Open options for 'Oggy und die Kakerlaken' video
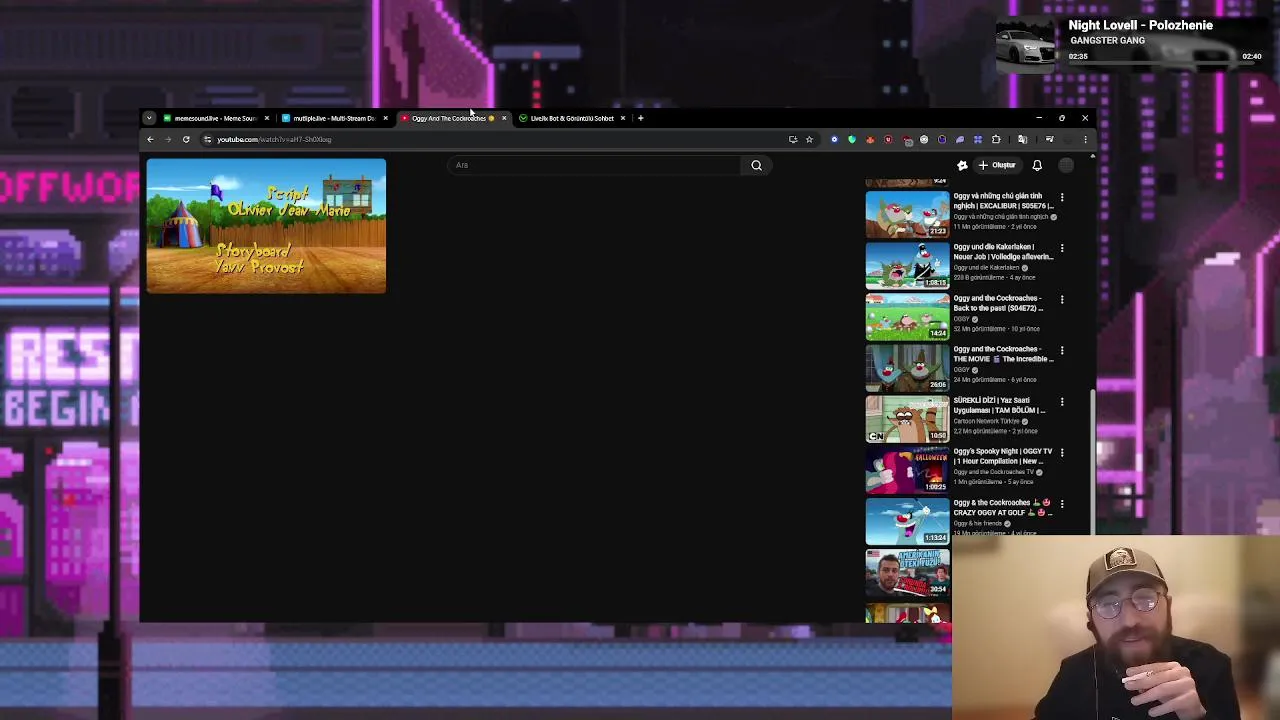The width and height of the screenshot is (1280, 720). (x=1062, y=248)
